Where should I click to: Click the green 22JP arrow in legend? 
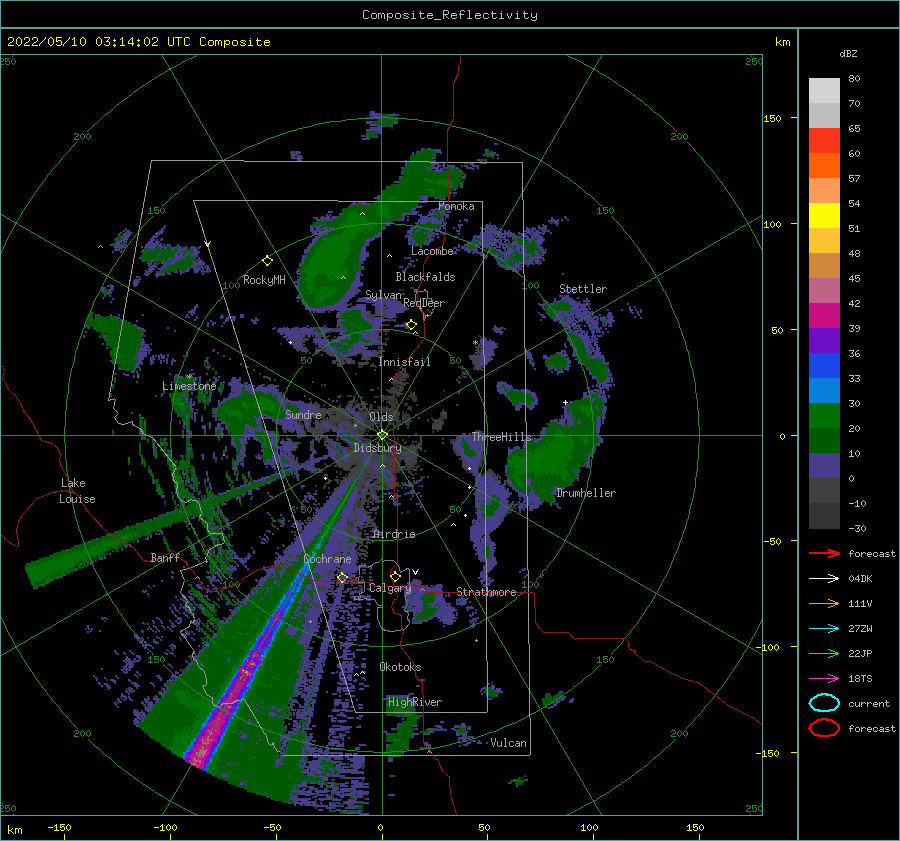click(824, 653)
